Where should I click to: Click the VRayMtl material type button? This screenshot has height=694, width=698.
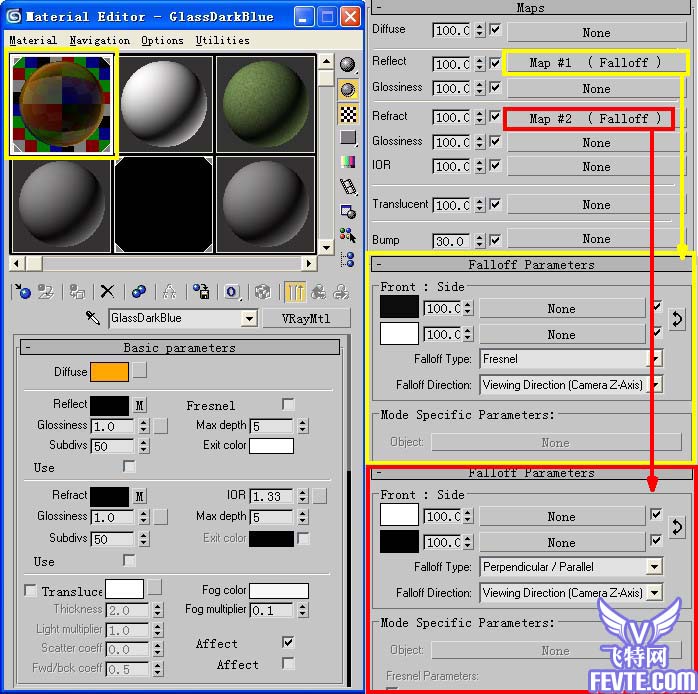[306, 319]
